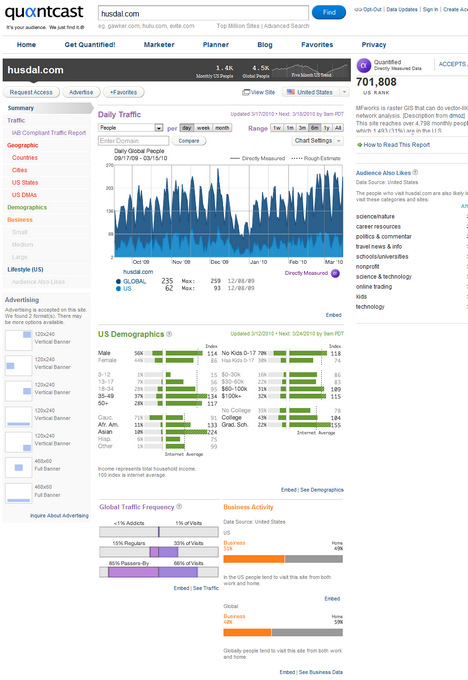Click the Enter Domain compare field
This screenshot has height=680, width=468.
pos(133,141)
